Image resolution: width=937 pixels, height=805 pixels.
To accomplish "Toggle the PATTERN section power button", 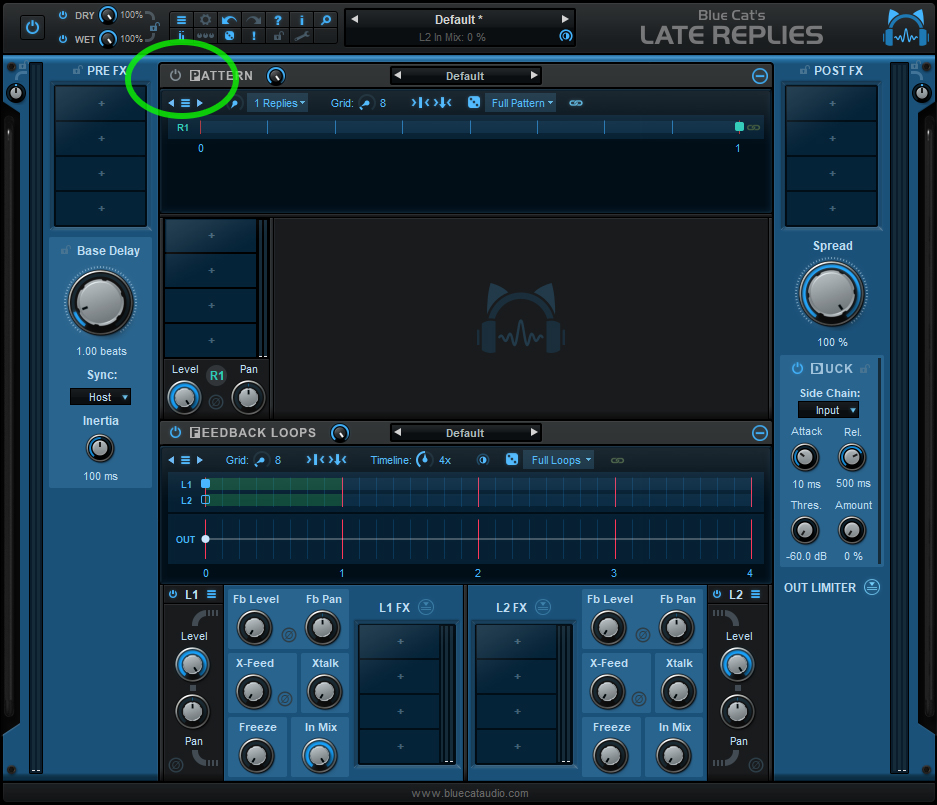I will click(x=175, y=75).
